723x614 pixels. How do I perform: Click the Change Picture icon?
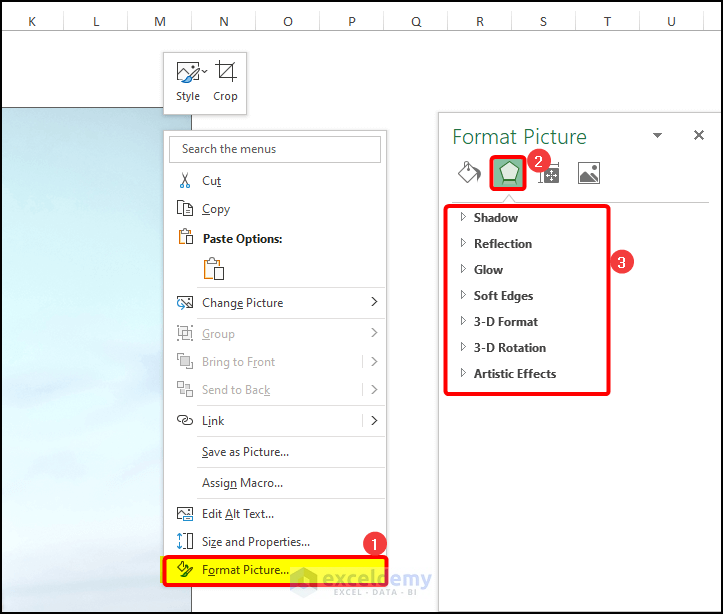pos(185,303)
